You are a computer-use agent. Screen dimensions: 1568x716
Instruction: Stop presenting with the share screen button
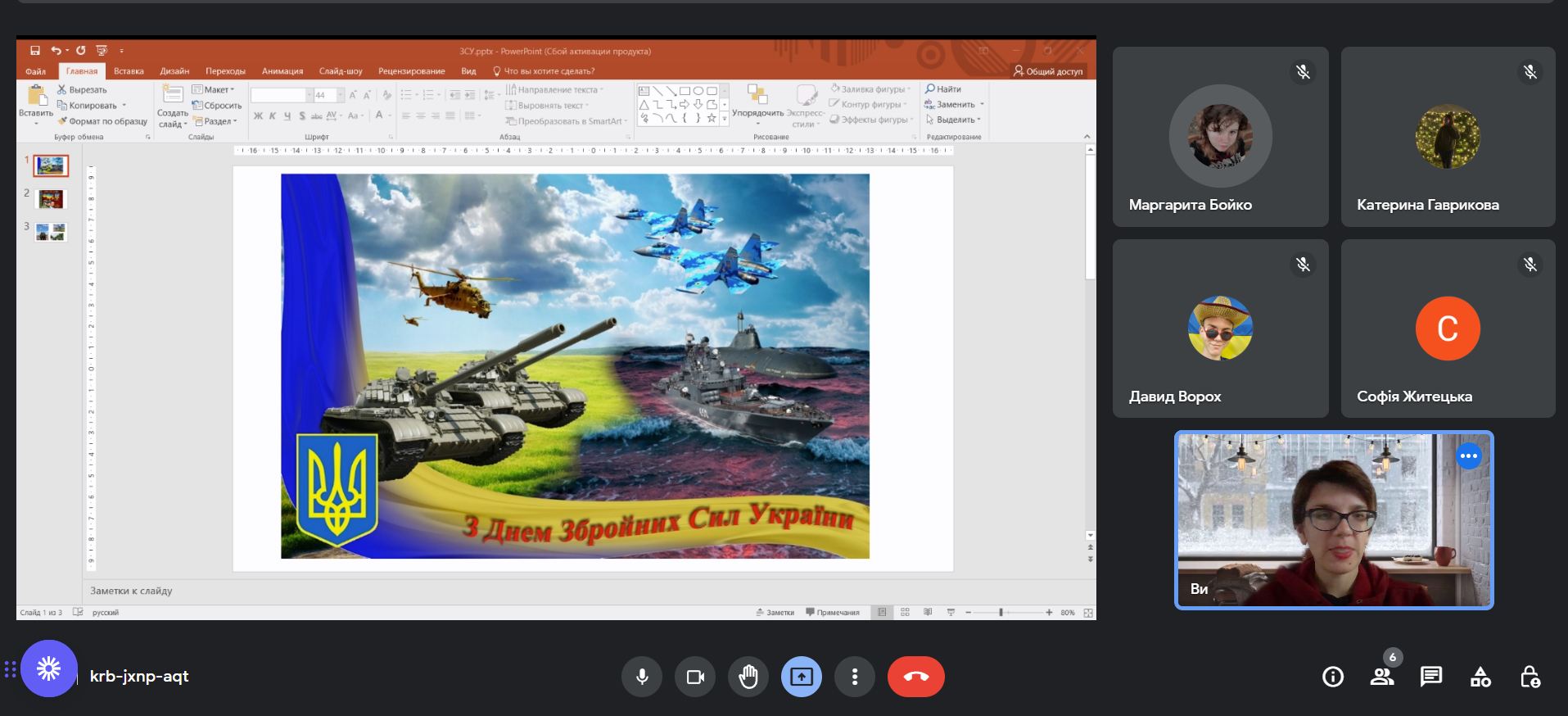(801, 677)
